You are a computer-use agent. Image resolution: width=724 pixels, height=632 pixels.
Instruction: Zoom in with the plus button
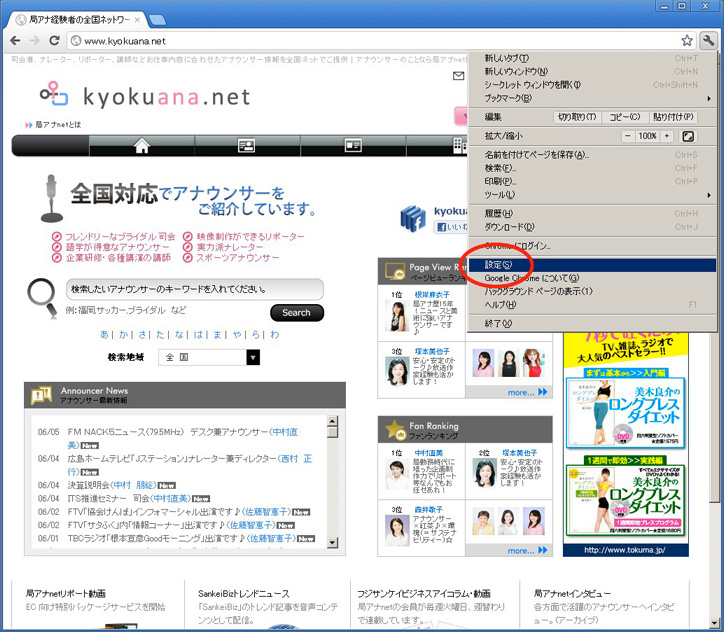point(666,136)
